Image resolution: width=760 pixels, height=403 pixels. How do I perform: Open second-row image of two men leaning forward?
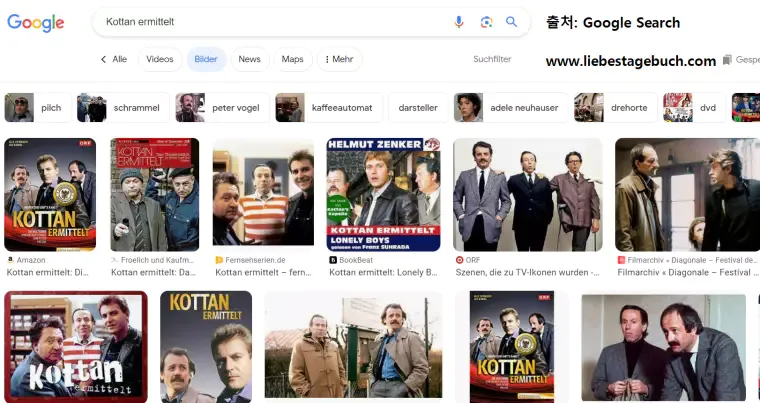click(x=664, y=347)
